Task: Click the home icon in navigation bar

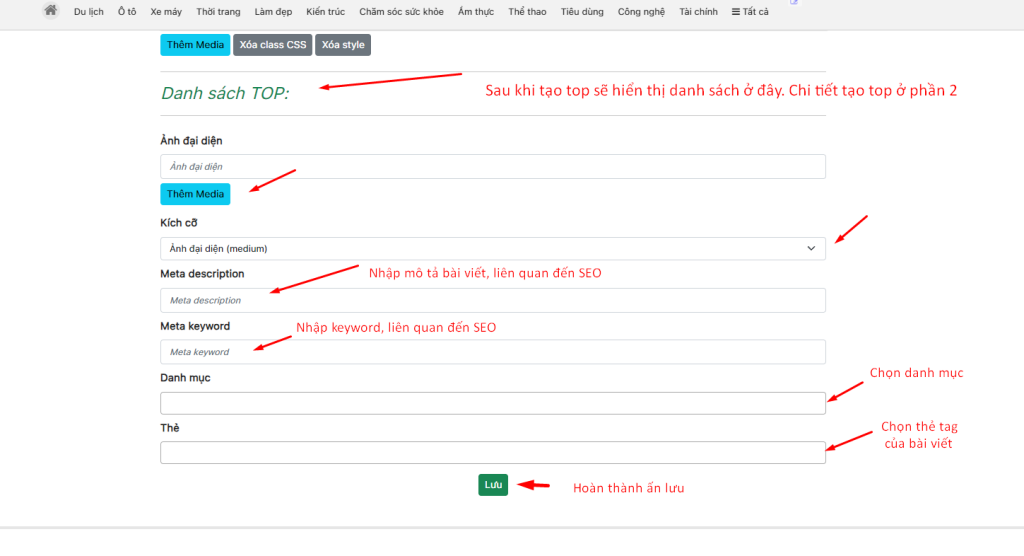Action: (x=50, y=11)
